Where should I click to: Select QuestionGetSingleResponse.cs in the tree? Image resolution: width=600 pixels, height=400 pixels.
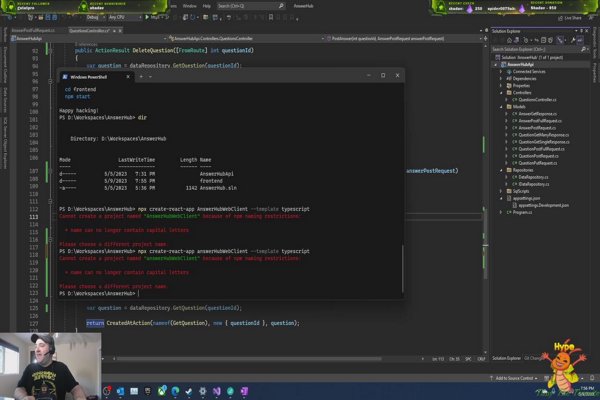[x=544, y=142]
